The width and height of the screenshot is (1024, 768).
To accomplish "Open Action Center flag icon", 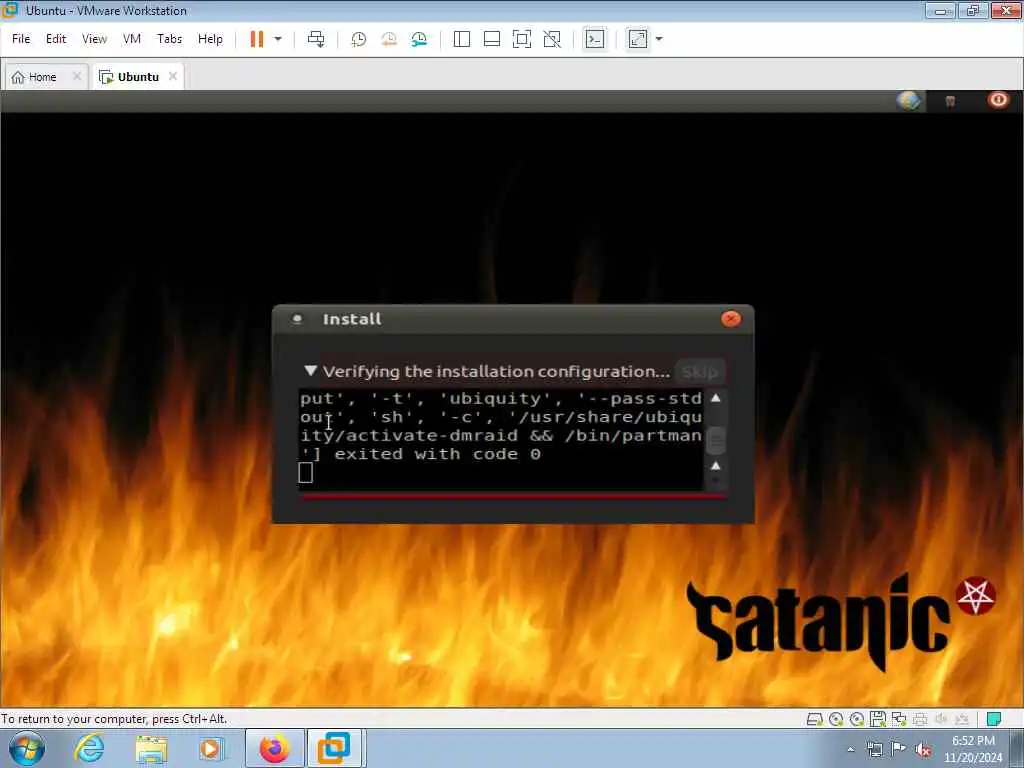I will (899, 749).
